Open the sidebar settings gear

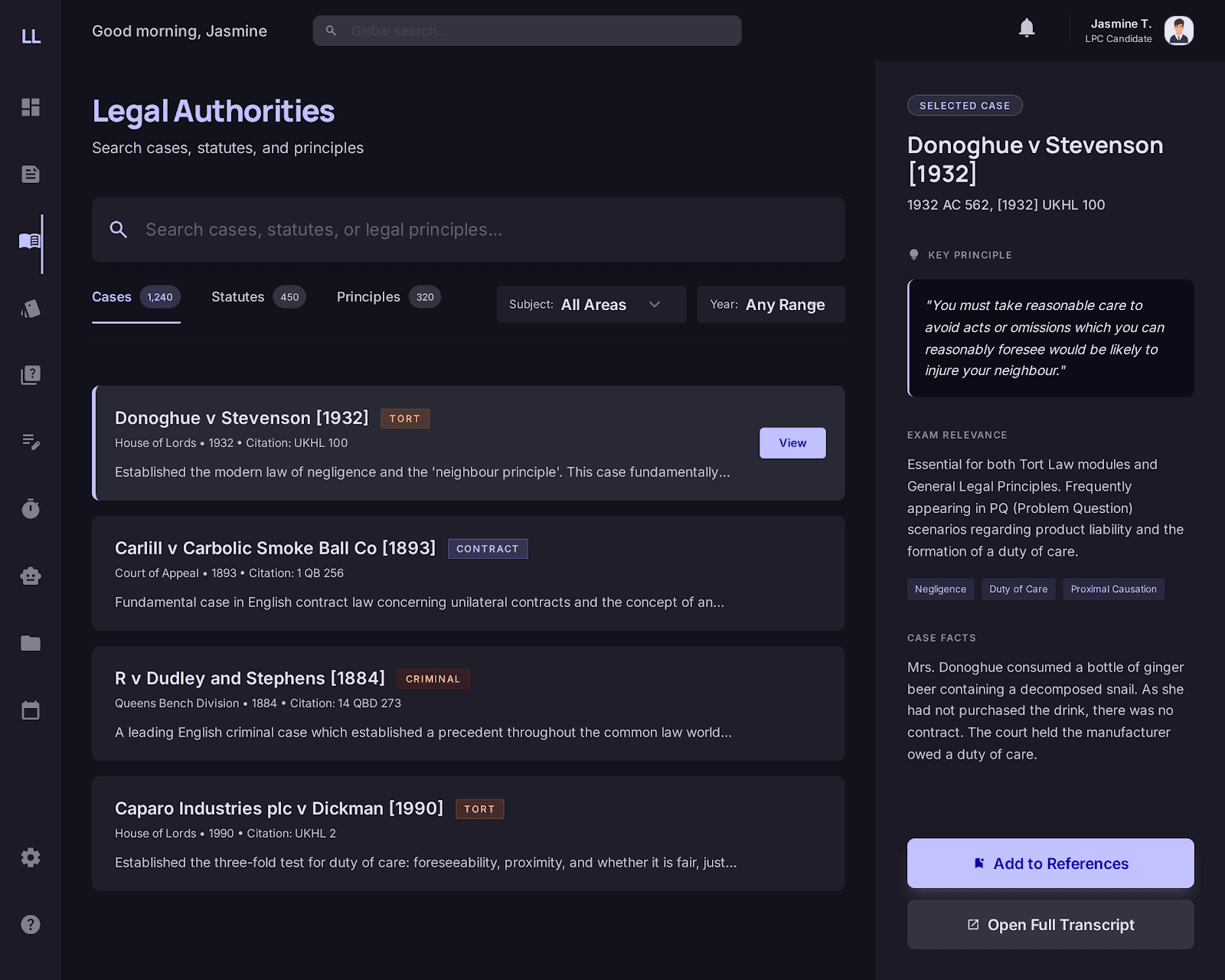[31, 857]
